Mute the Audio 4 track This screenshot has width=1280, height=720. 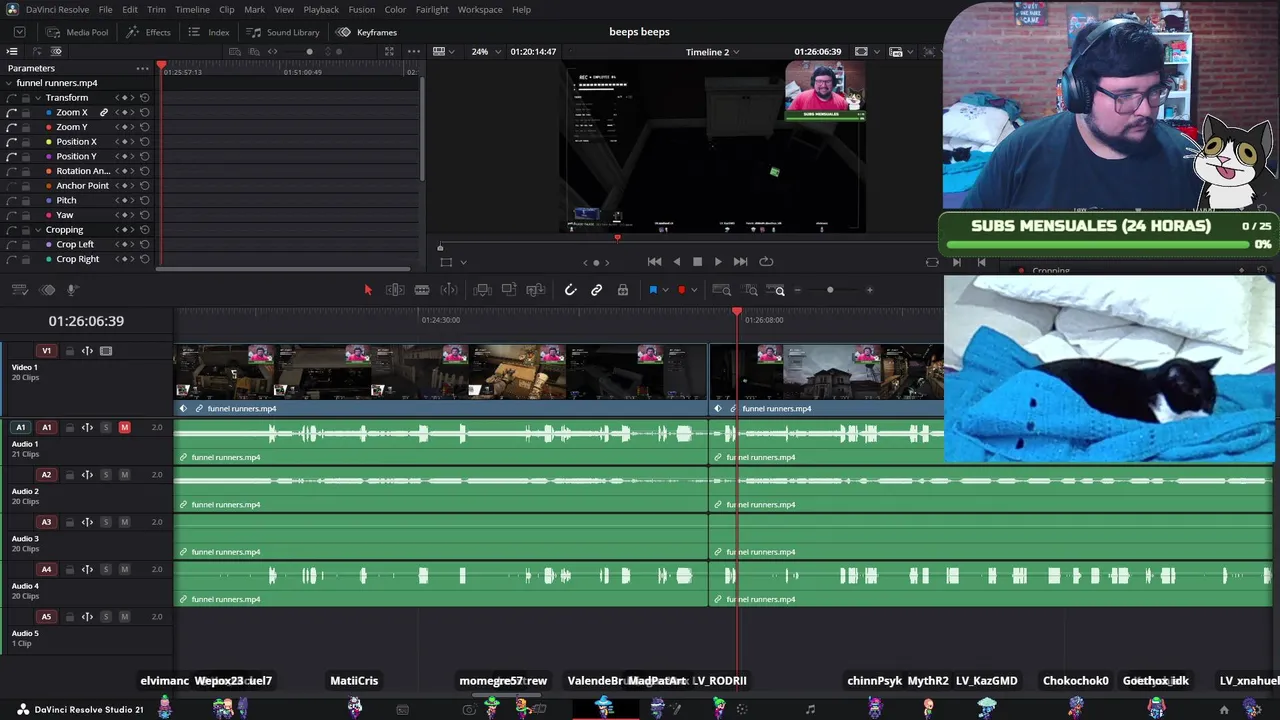click(124, 570)
